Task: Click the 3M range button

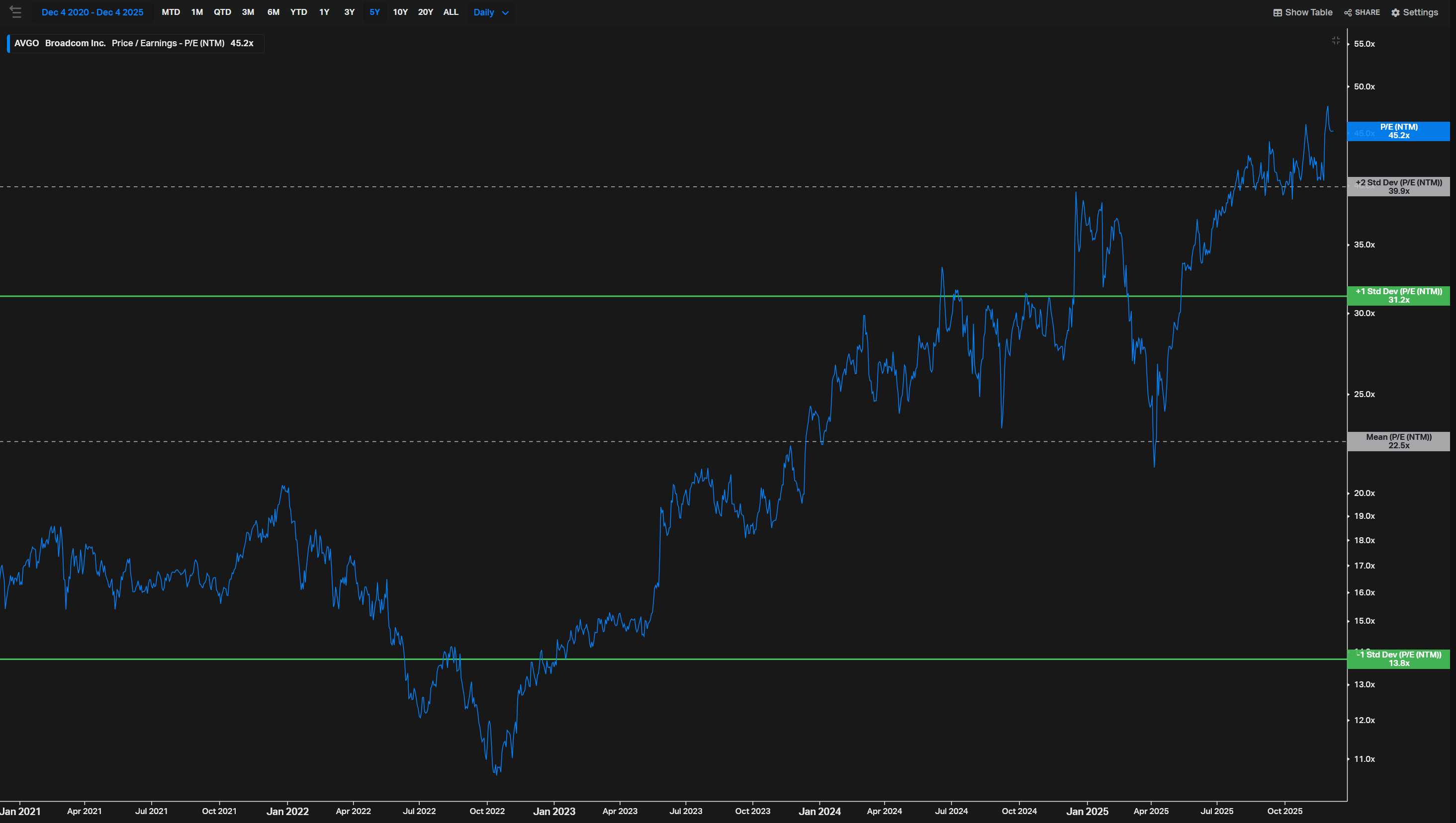Action: click(248, 12)
